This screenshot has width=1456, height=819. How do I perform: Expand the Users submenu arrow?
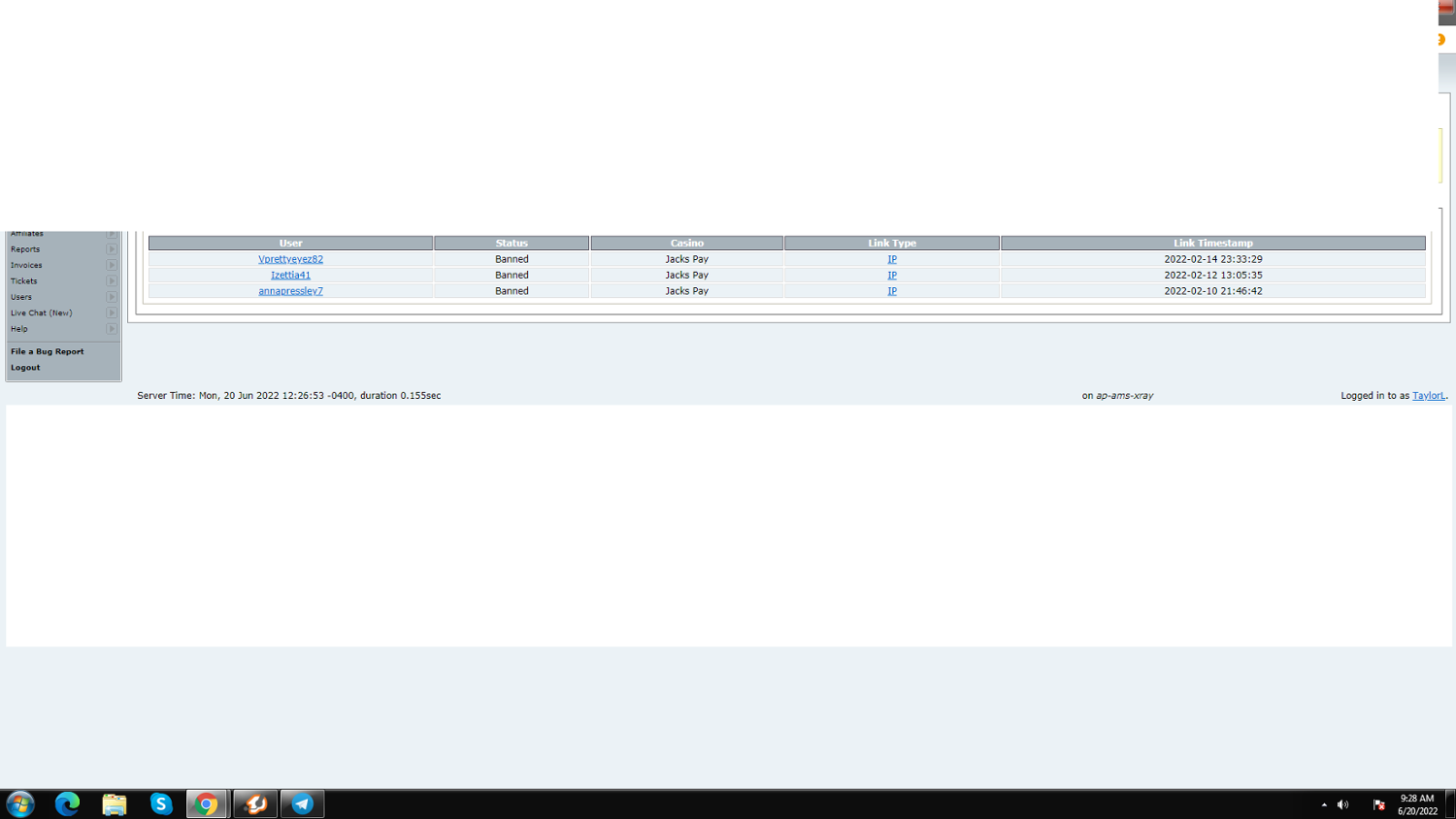112,297
